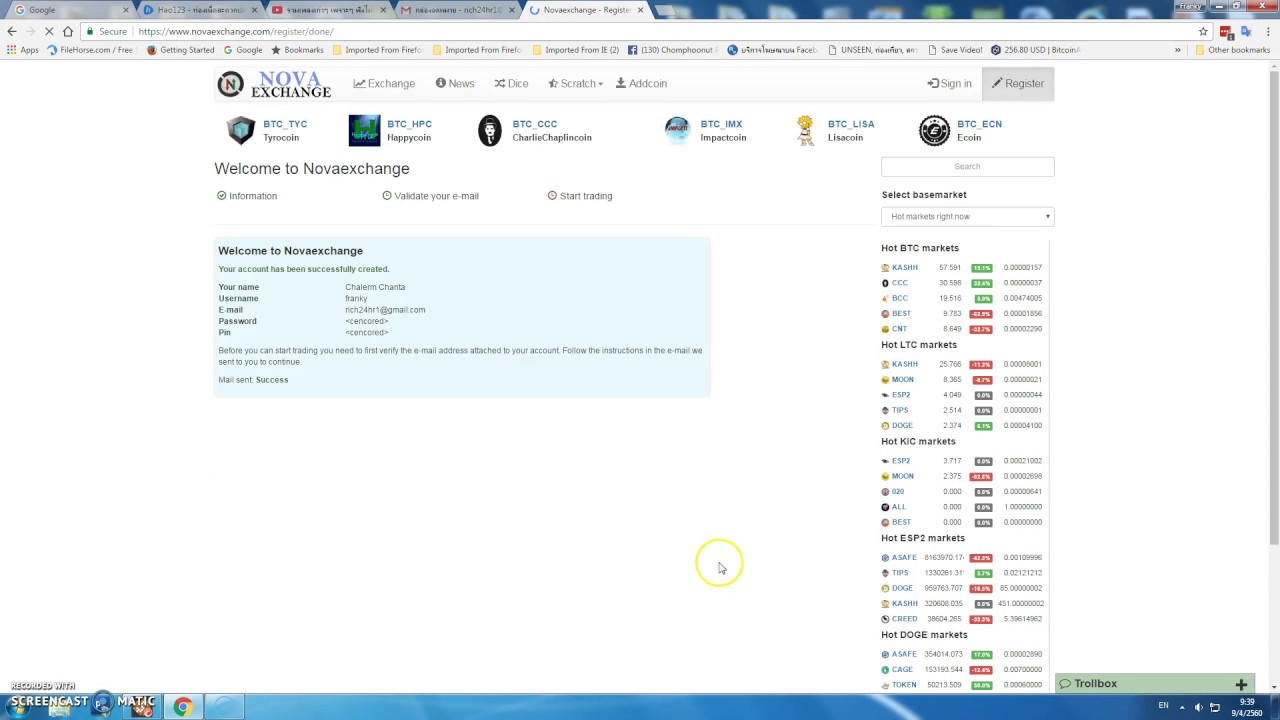Open the Save Video bookmark
The height and width of the screenshot is (720, 1280).
(955, 50)
